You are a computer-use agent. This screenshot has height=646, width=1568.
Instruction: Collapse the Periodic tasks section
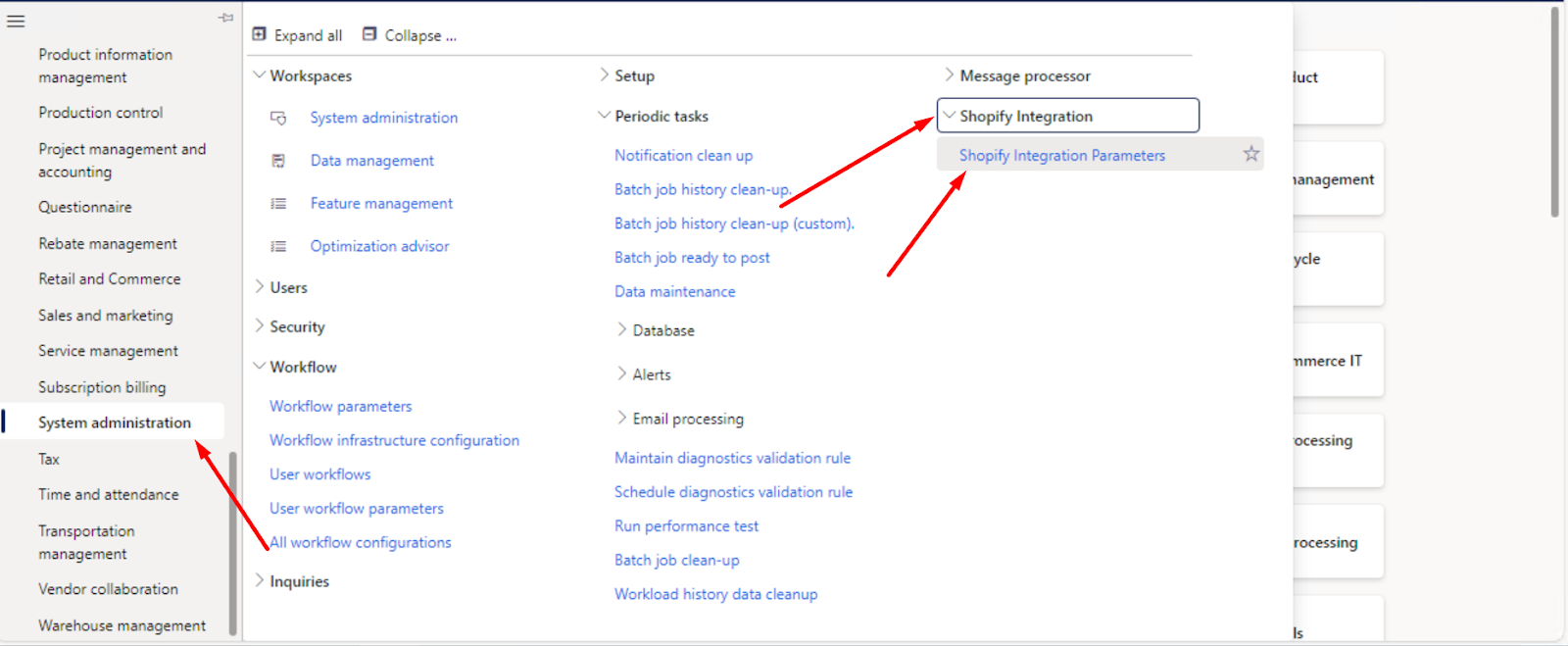click(x=604, y=116)
